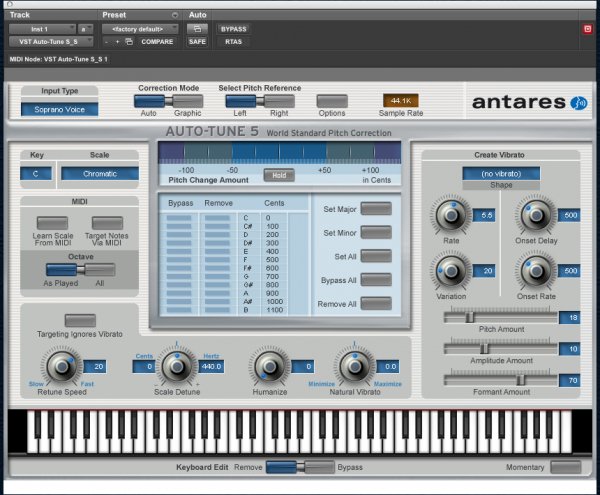
Task: Click the Sample Rate 44.1K display
Action: (x=401, y=101)
